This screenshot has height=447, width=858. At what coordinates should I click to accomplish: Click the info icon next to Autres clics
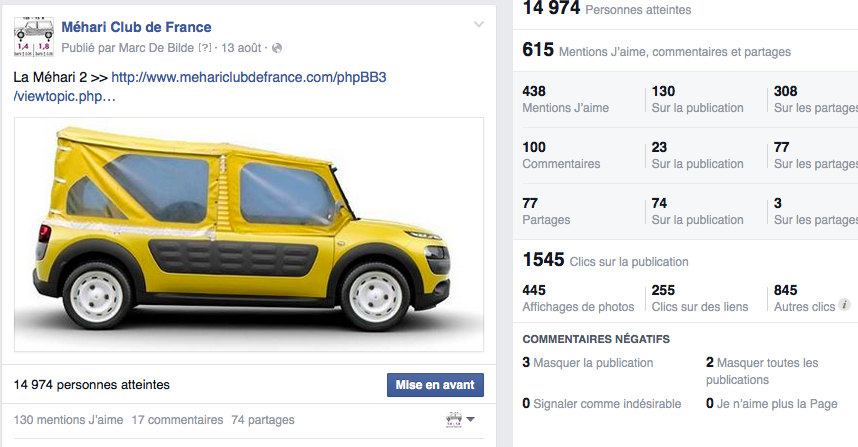point(845,304)
